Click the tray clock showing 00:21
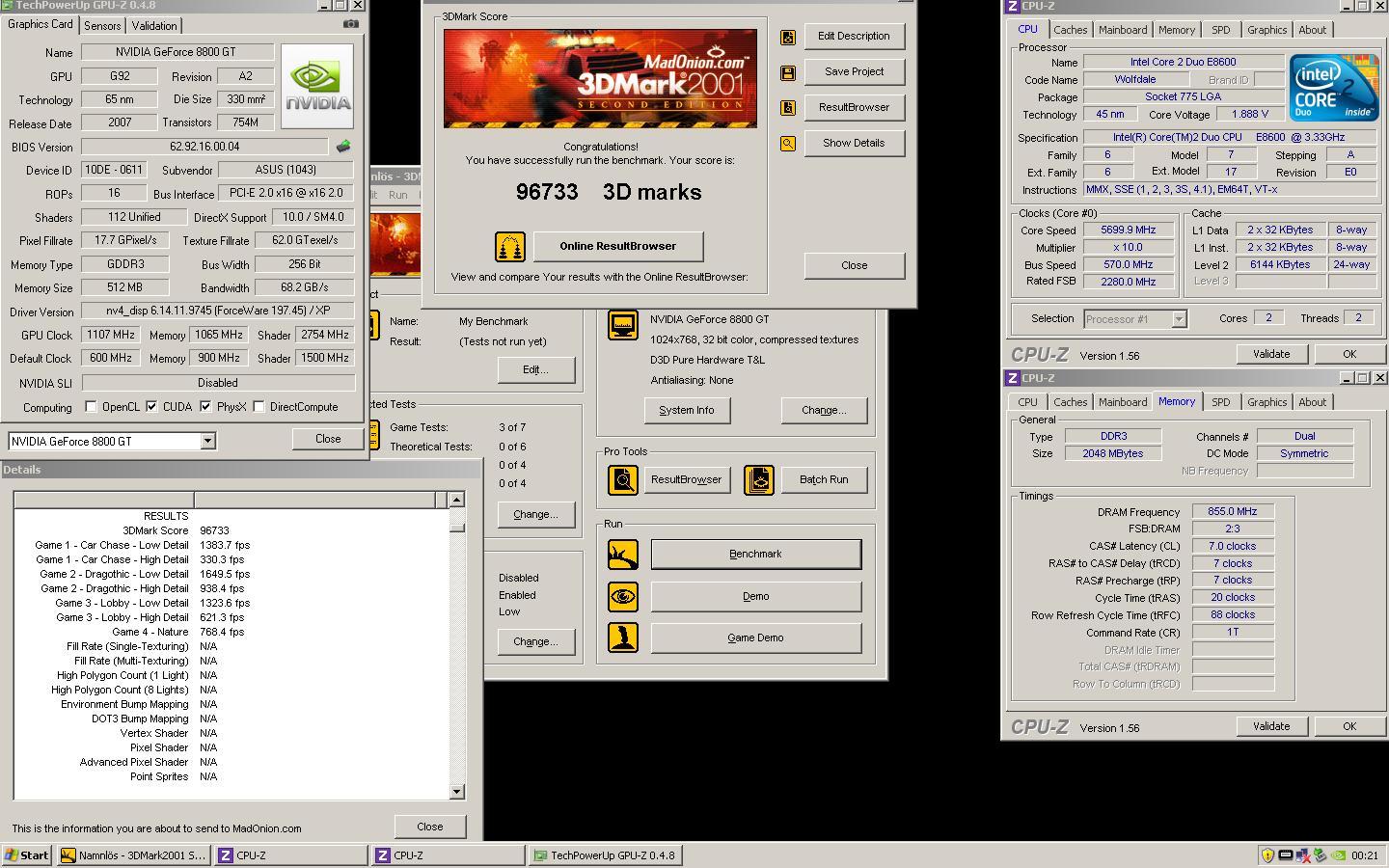 coord(1365,855)
